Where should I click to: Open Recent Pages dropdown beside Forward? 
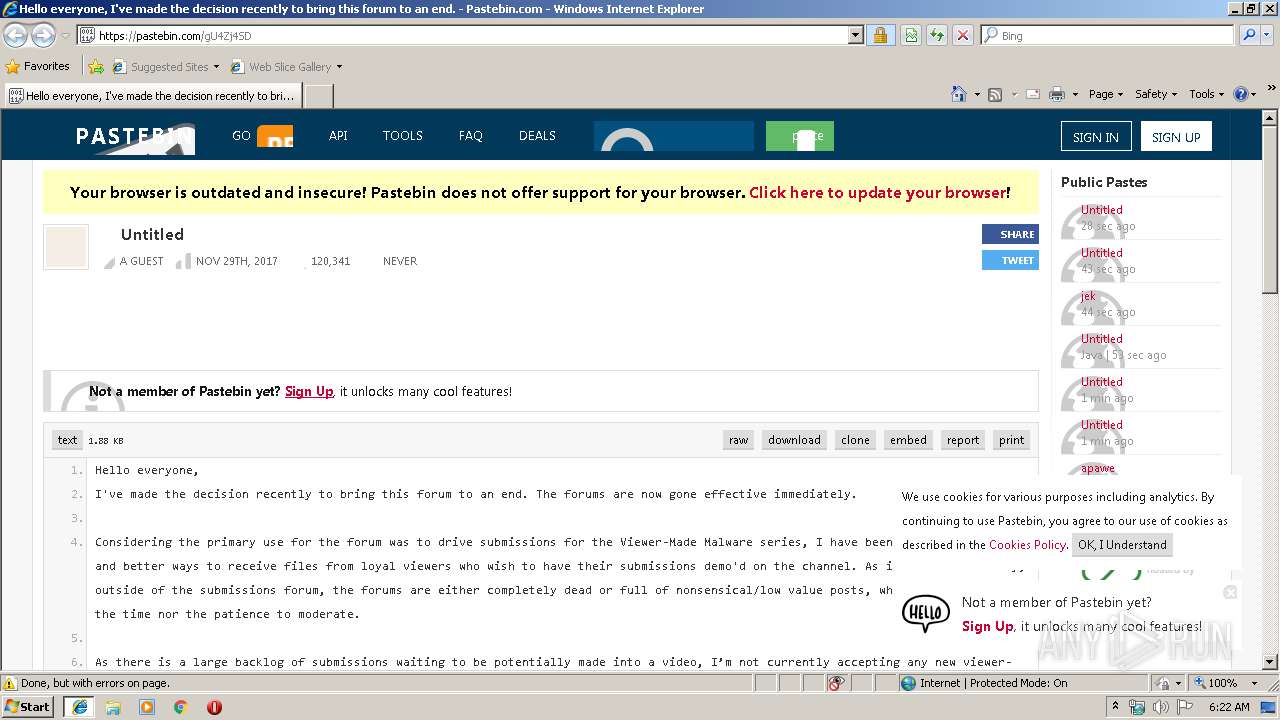tap(65, 36)
